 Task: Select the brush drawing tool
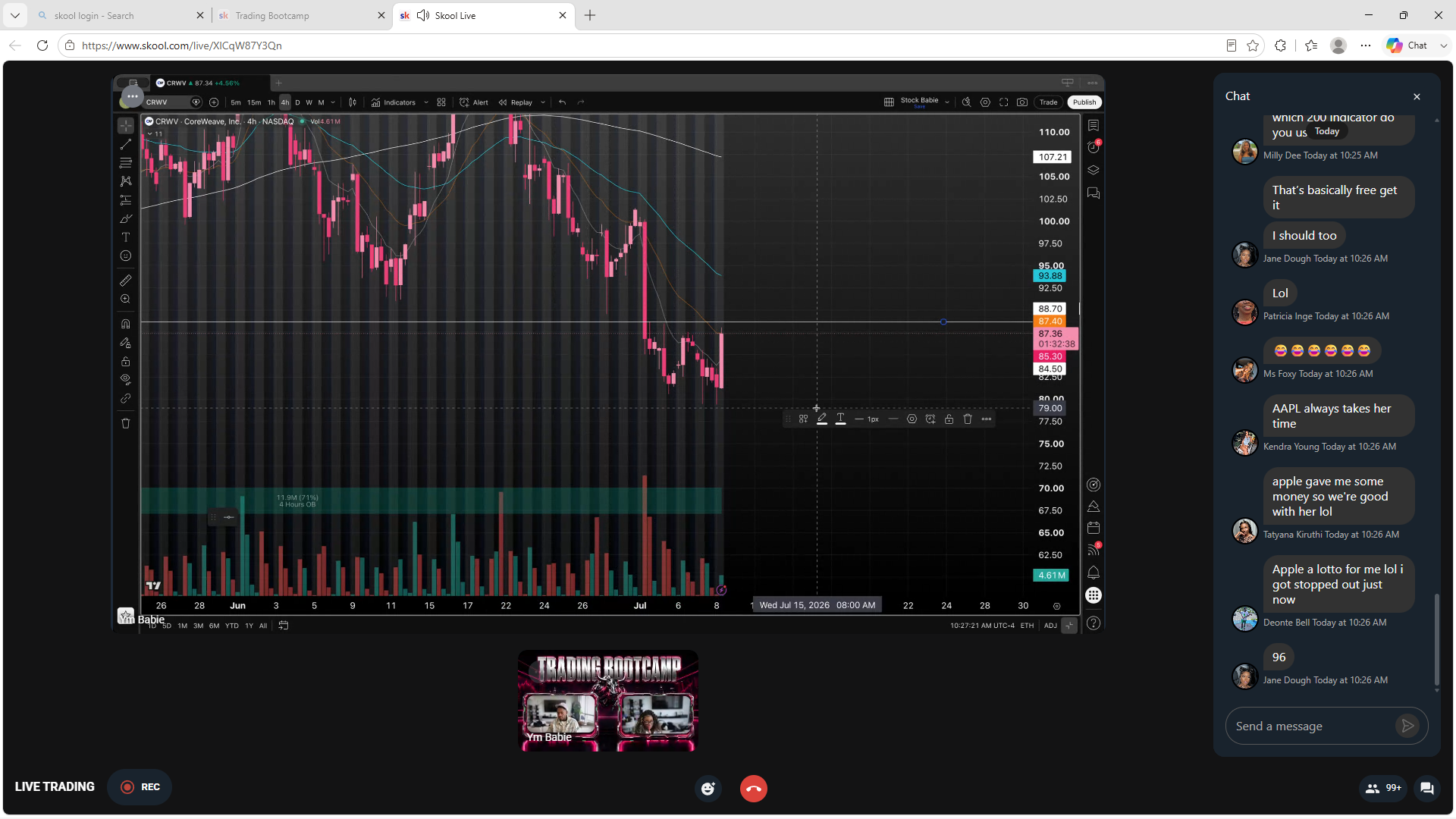pyautogui.click(x=126, y=219)
